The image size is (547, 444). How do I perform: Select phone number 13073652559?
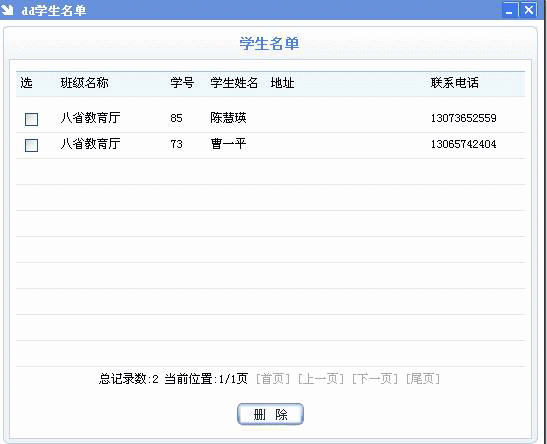point(464,118)
